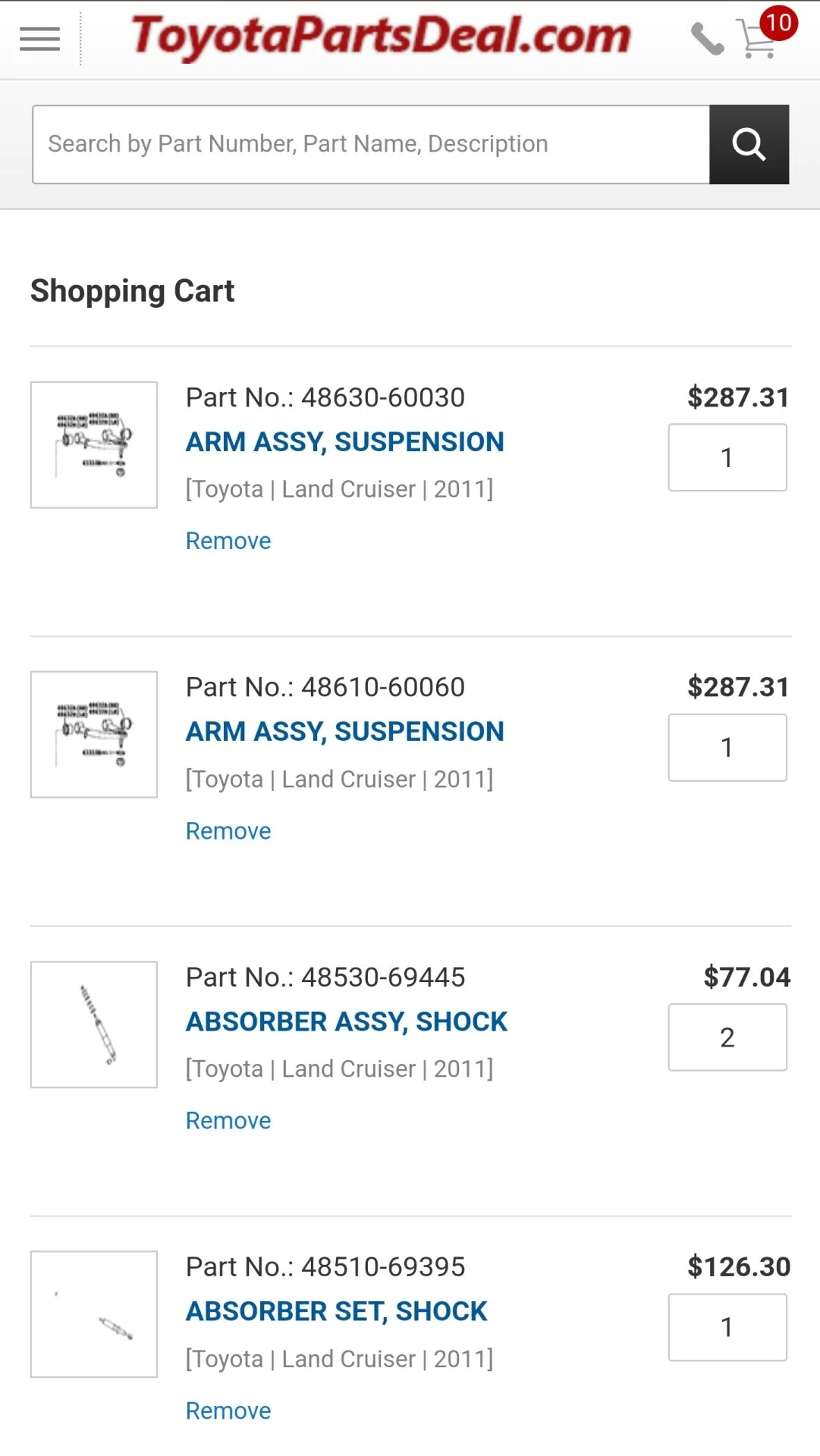
Task: Edit quantity box for part 48530-69445
Action: click(727, 1037)
